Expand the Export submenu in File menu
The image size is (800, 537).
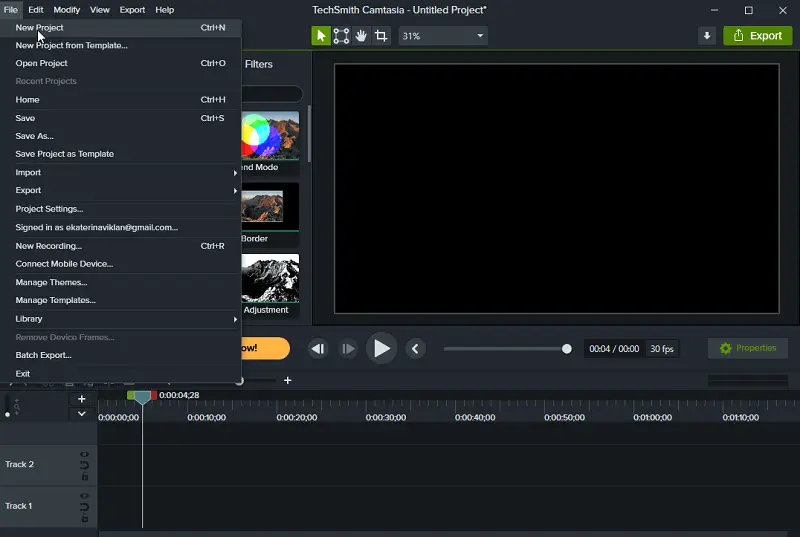(120, 191)
